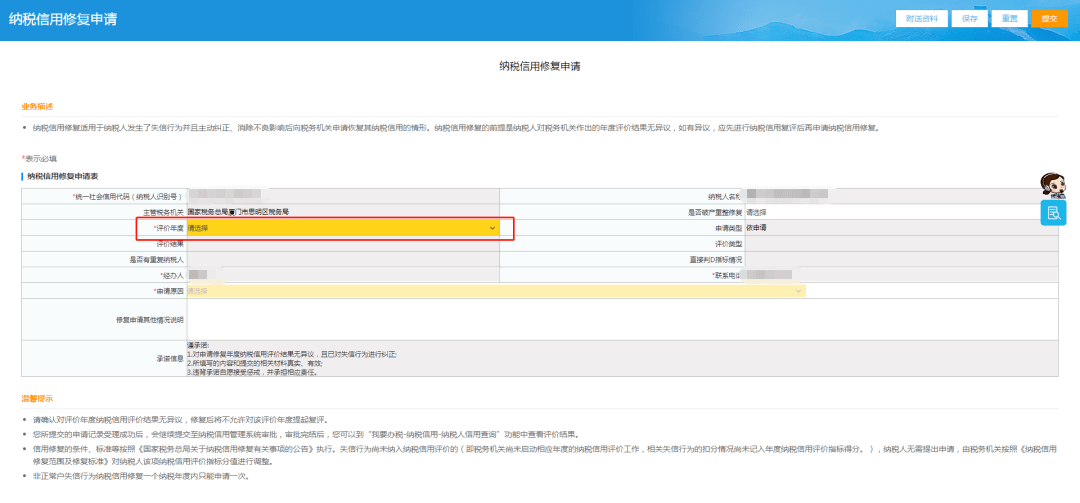Click the 申请类型 field showing 依申请
1080x503 pixels.
point(900,228)
